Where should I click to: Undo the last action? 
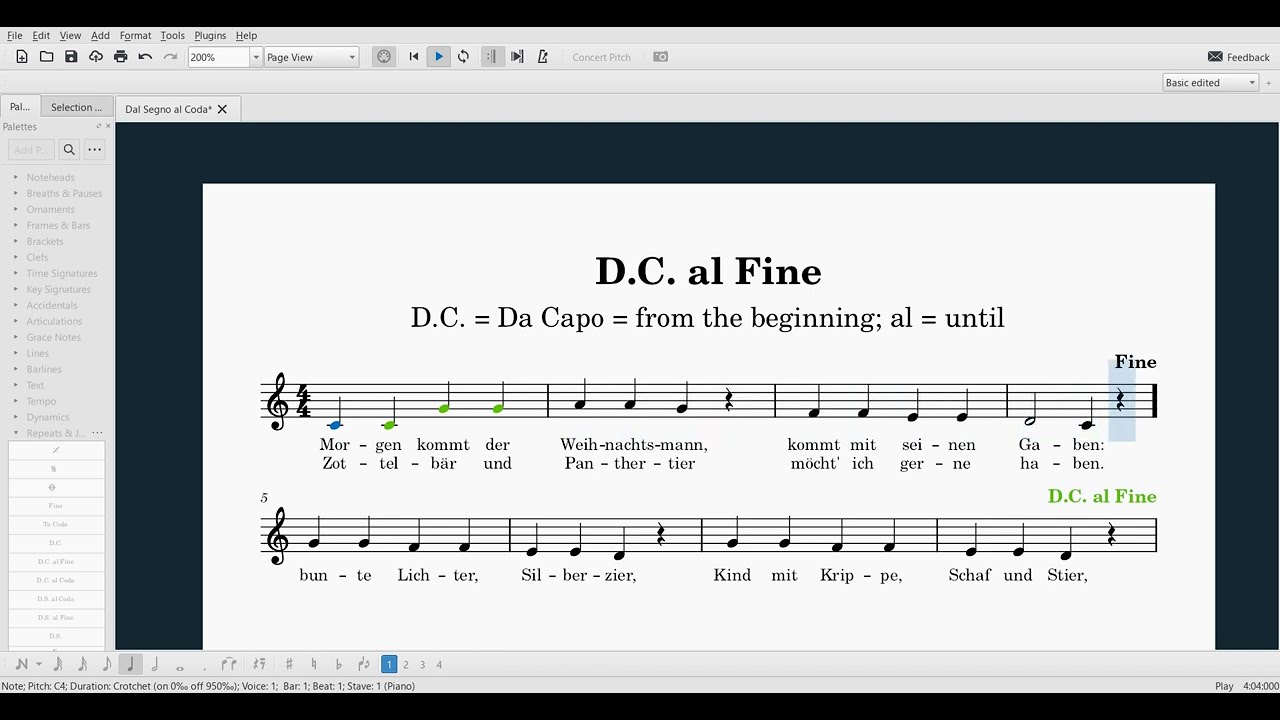[145, 57]
